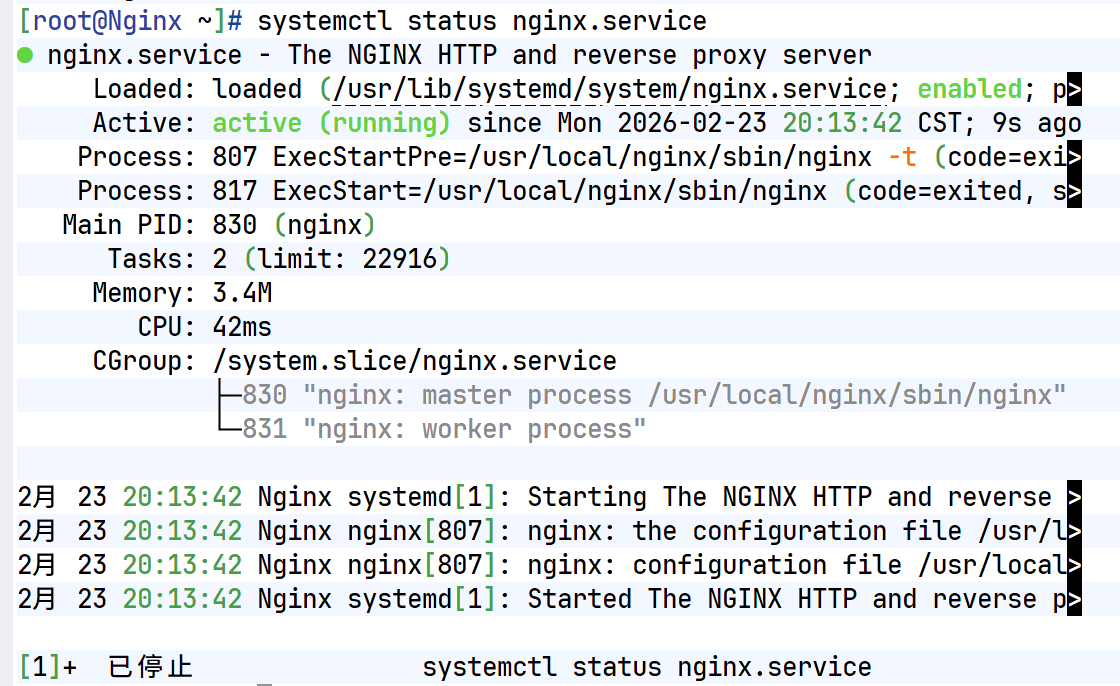Click the typed command 'systemctl status nginx.service' at prompt
This screenshot has width=1120, height=686.
click(x=482, y=21)
